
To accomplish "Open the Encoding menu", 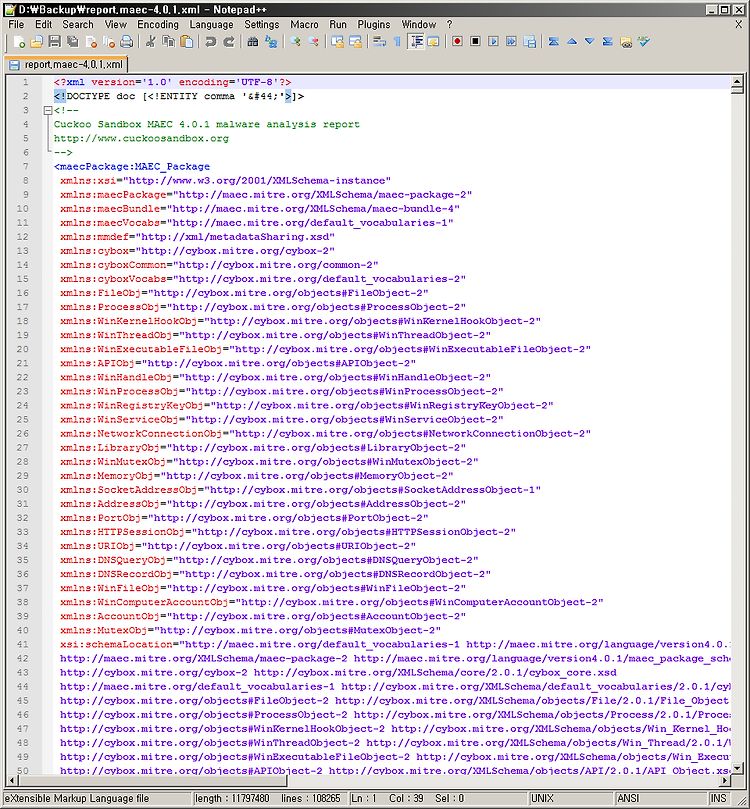I will [x=158, y=25].
